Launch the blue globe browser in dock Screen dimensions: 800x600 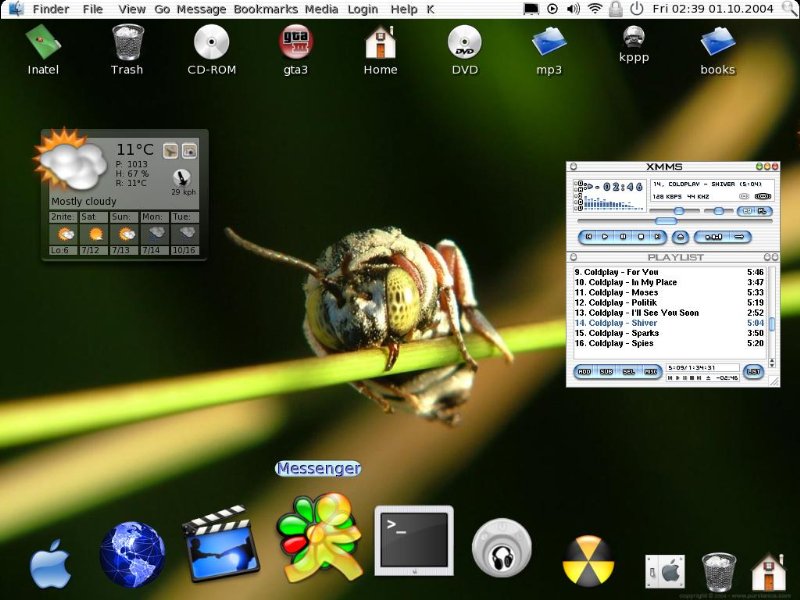coord(132,554)
